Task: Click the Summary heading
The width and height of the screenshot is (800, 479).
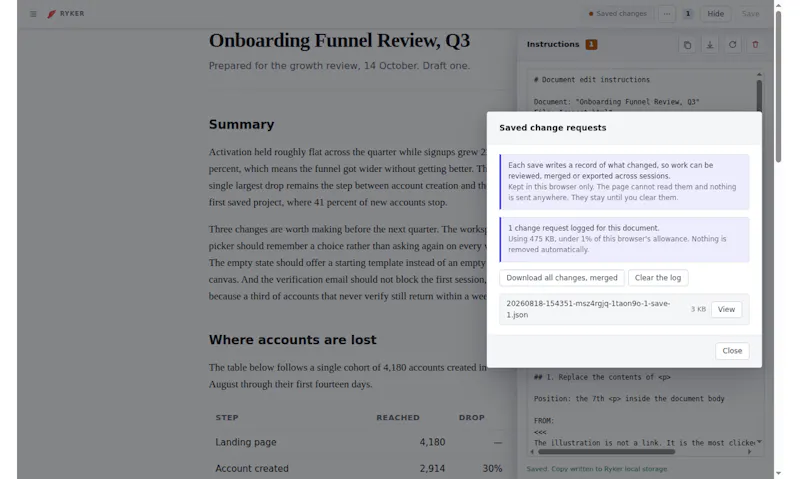Action: (241, 124)
